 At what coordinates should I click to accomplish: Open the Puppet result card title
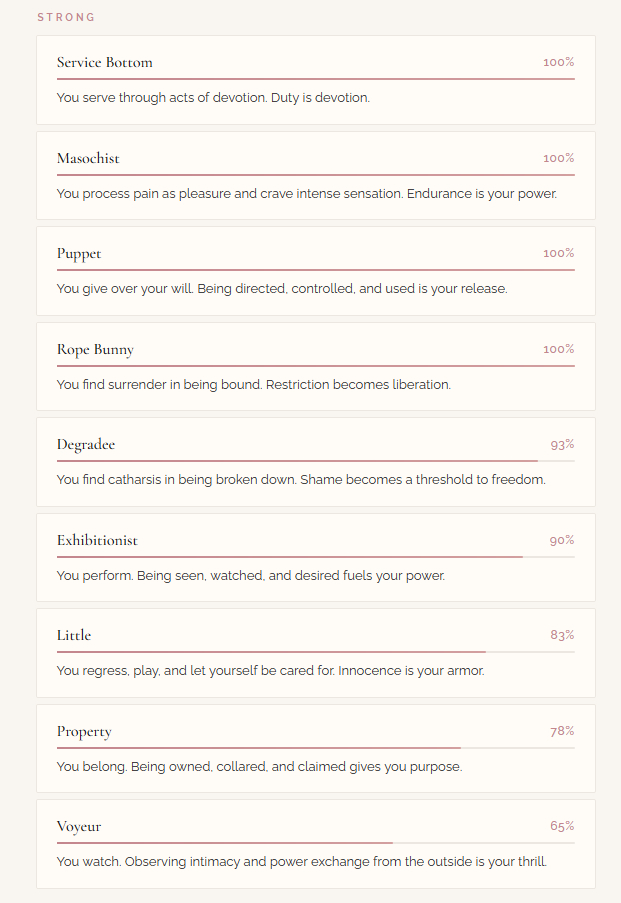[x=79, y=254]
